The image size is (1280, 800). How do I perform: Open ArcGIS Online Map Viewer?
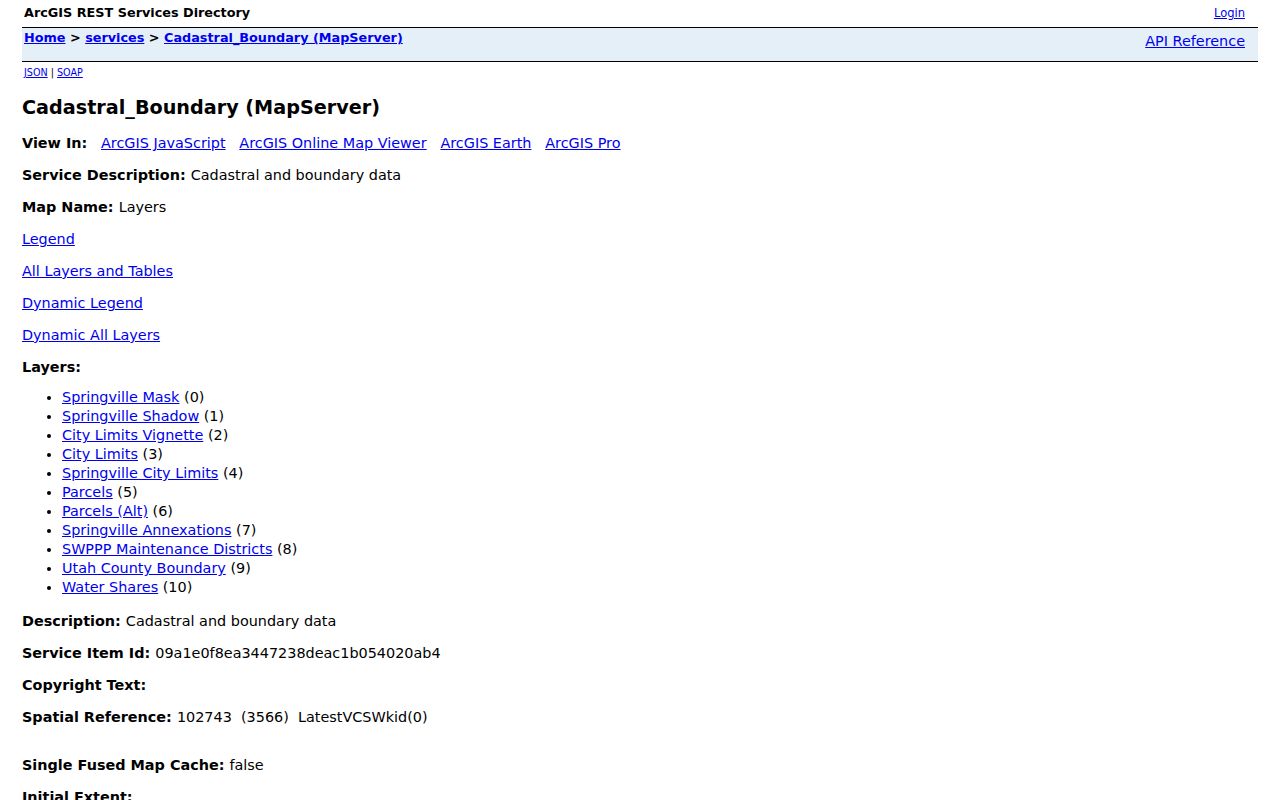coord(333,143)
